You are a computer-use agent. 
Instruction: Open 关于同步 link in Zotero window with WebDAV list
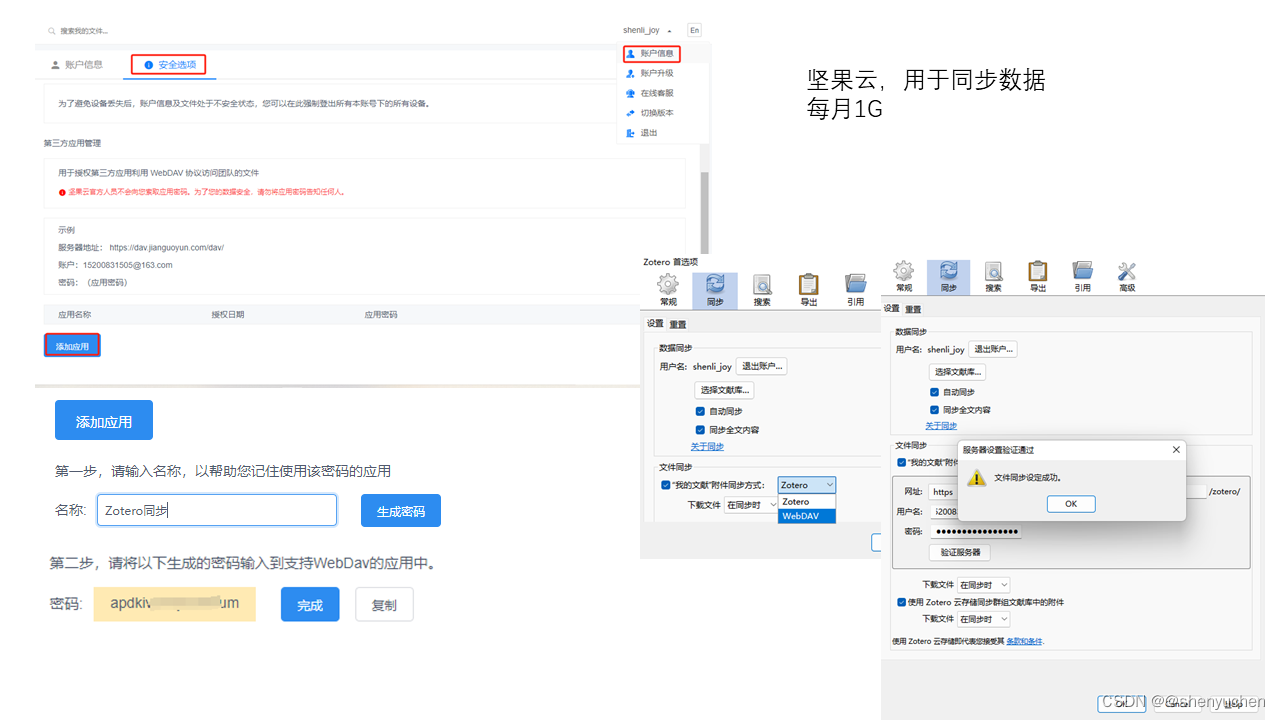(707, 446)
